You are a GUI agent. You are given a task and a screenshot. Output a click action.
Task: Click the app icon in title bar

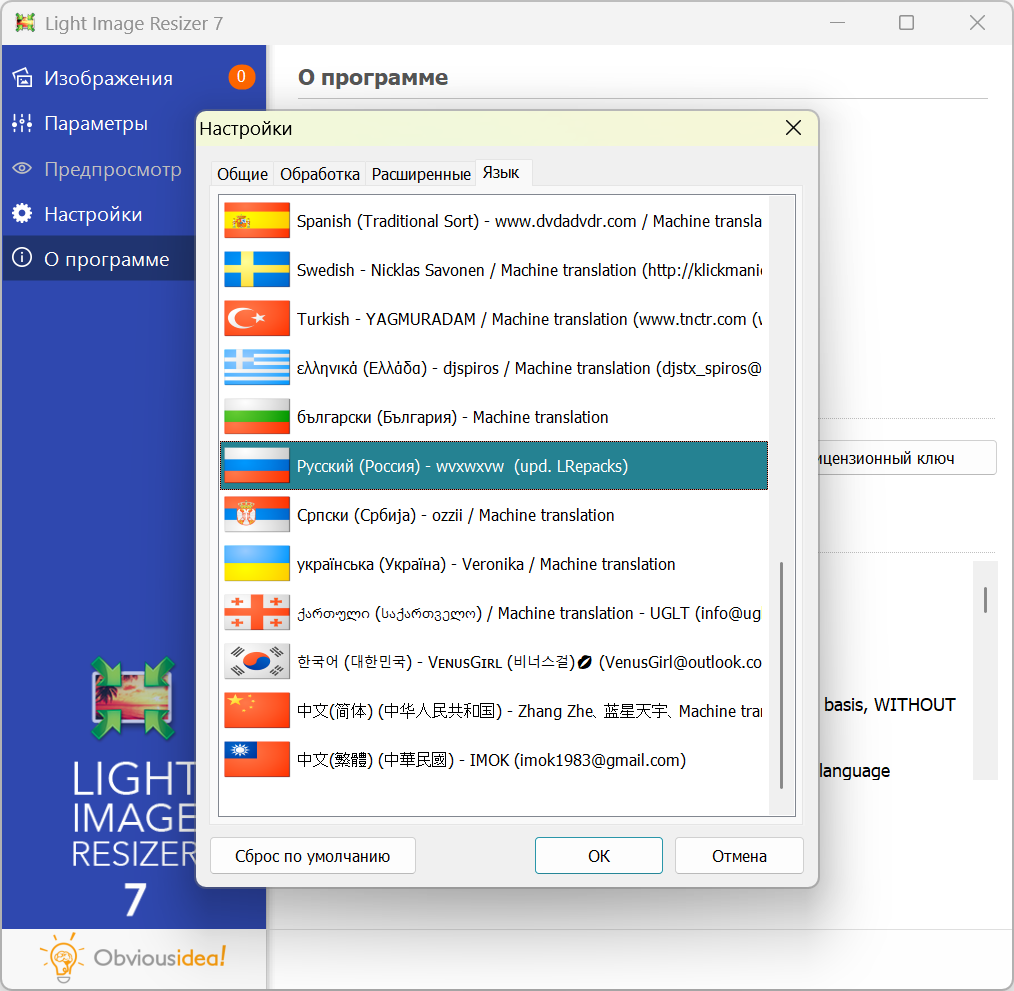[25, 23]
